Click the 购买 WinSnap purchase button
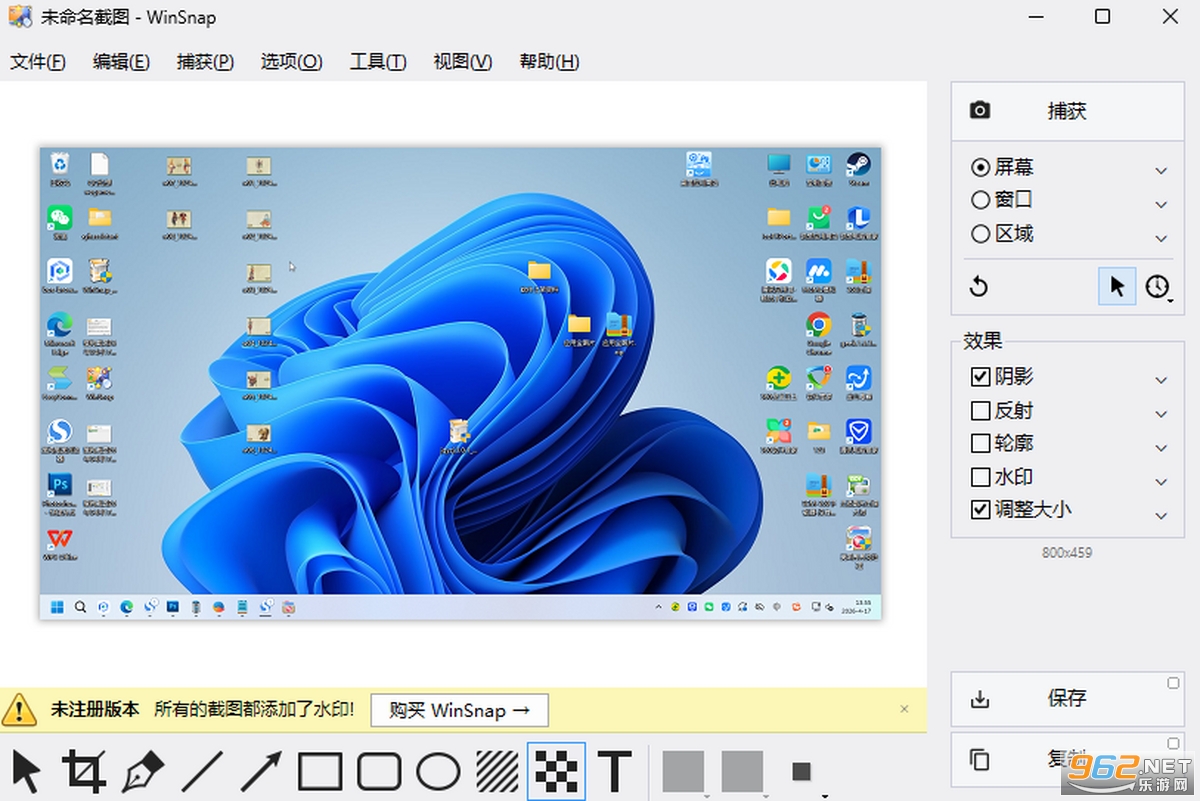The width and height of the screenshot is (1200, 801). point(460,710)
